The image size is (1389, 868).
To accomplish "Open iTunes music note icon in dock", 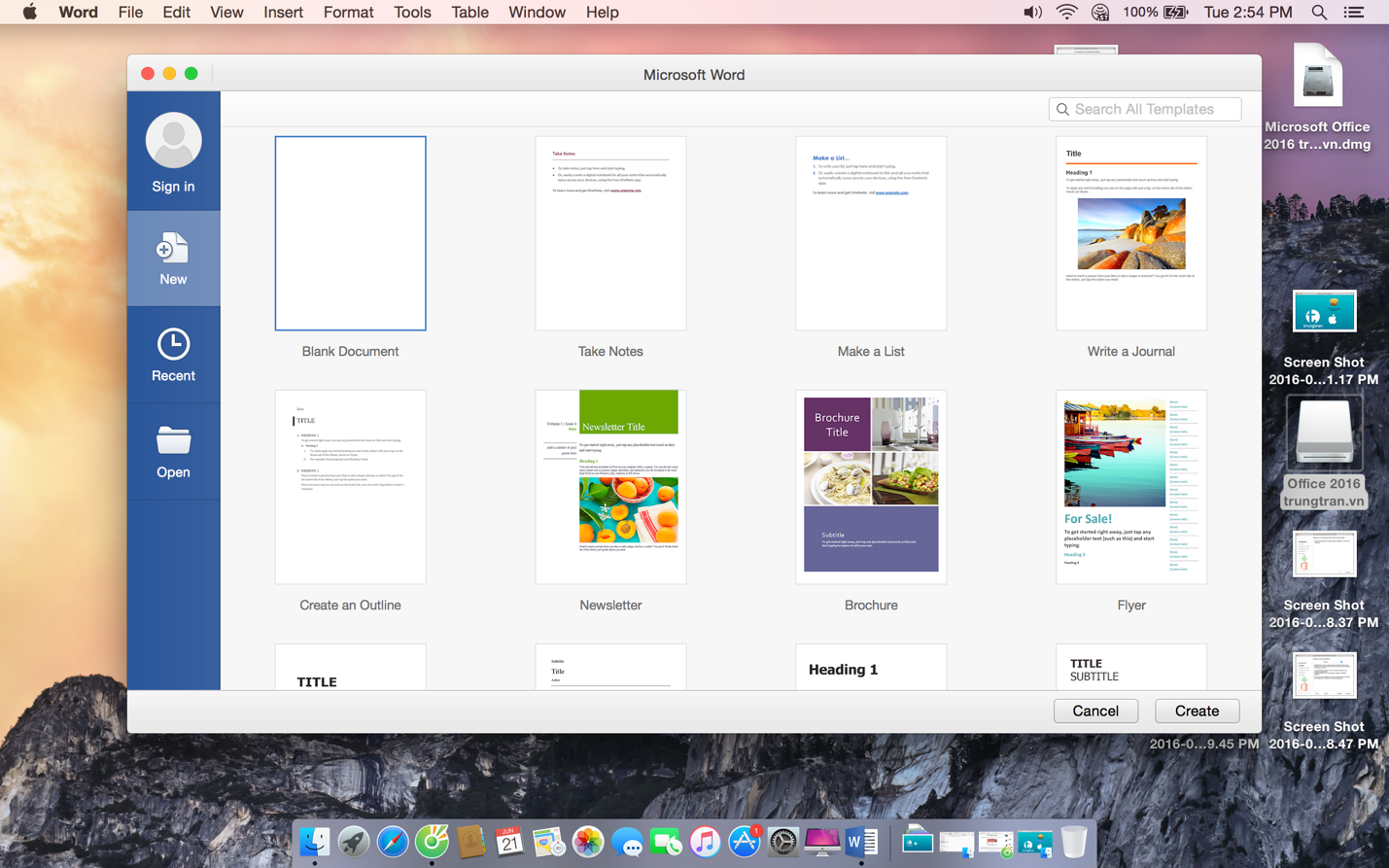I will click(705, 842).
